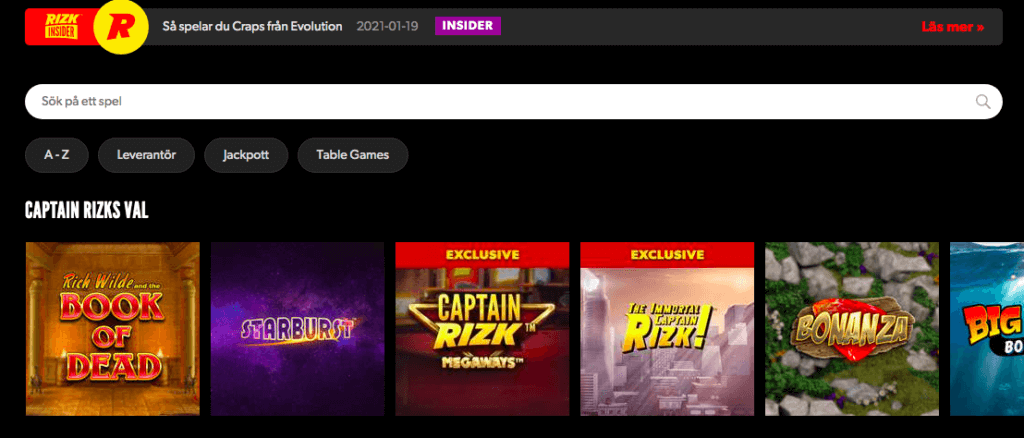Select the Table Games filter

353,155
